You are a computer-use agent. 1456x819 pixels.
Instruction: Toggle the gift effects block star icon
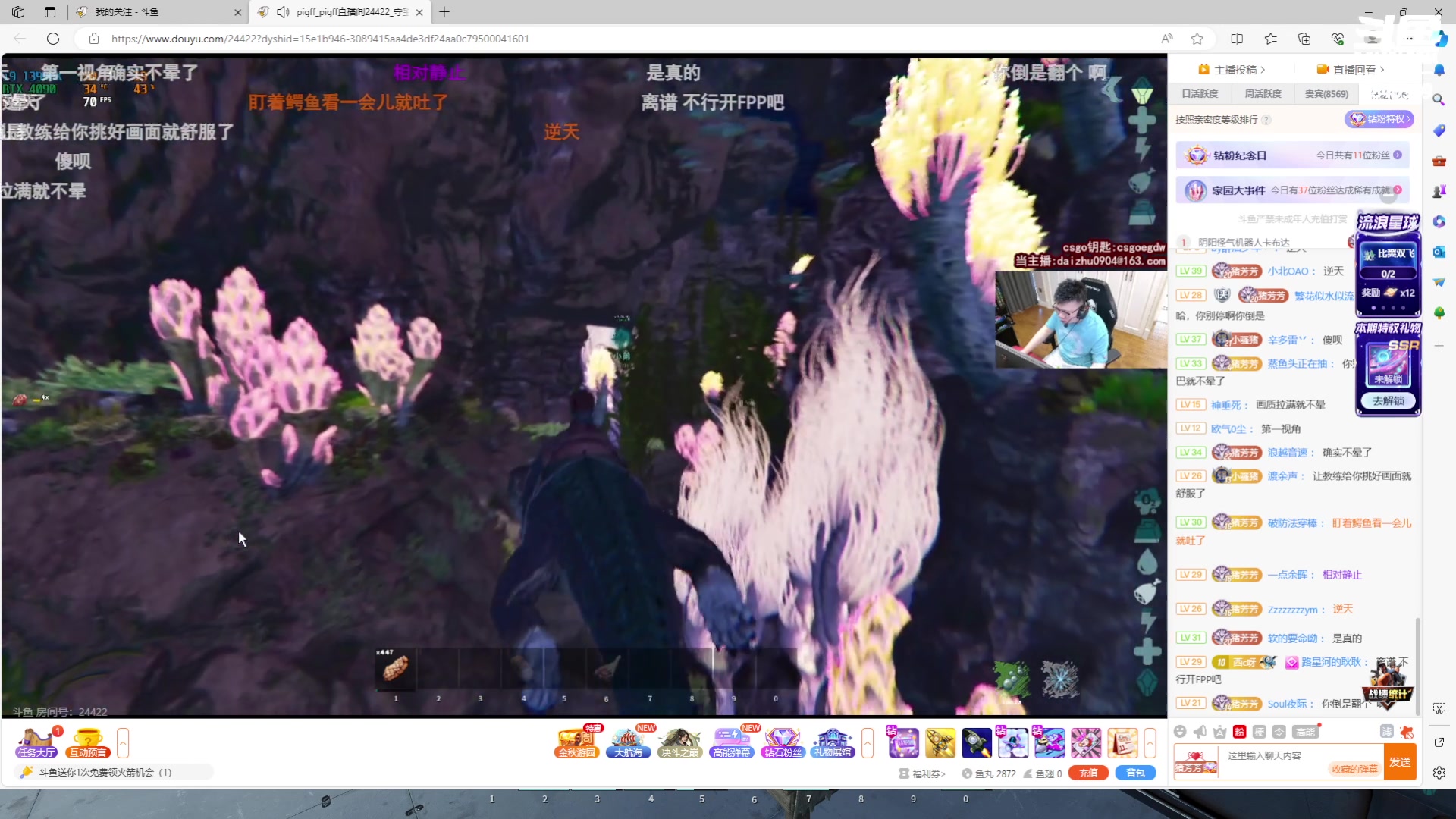tap(1407, 732)
